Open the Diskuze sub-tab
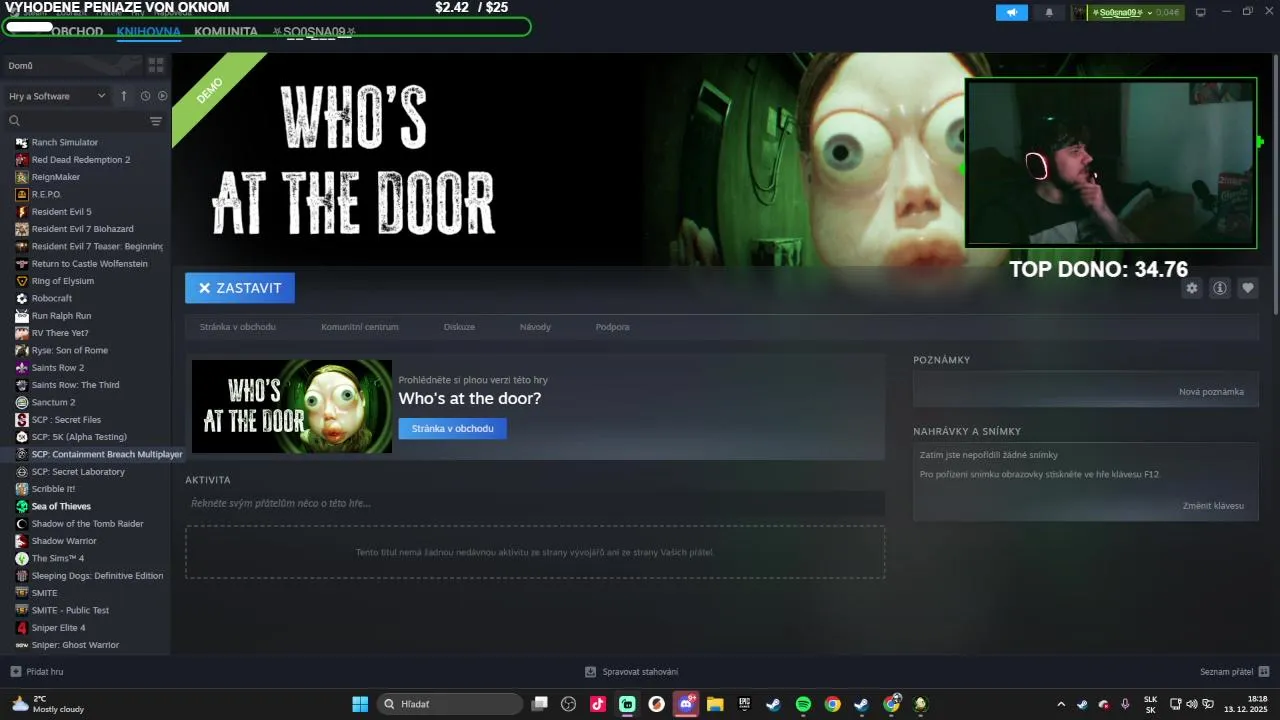Viewport: 1280px width, 720px height. 459,327
